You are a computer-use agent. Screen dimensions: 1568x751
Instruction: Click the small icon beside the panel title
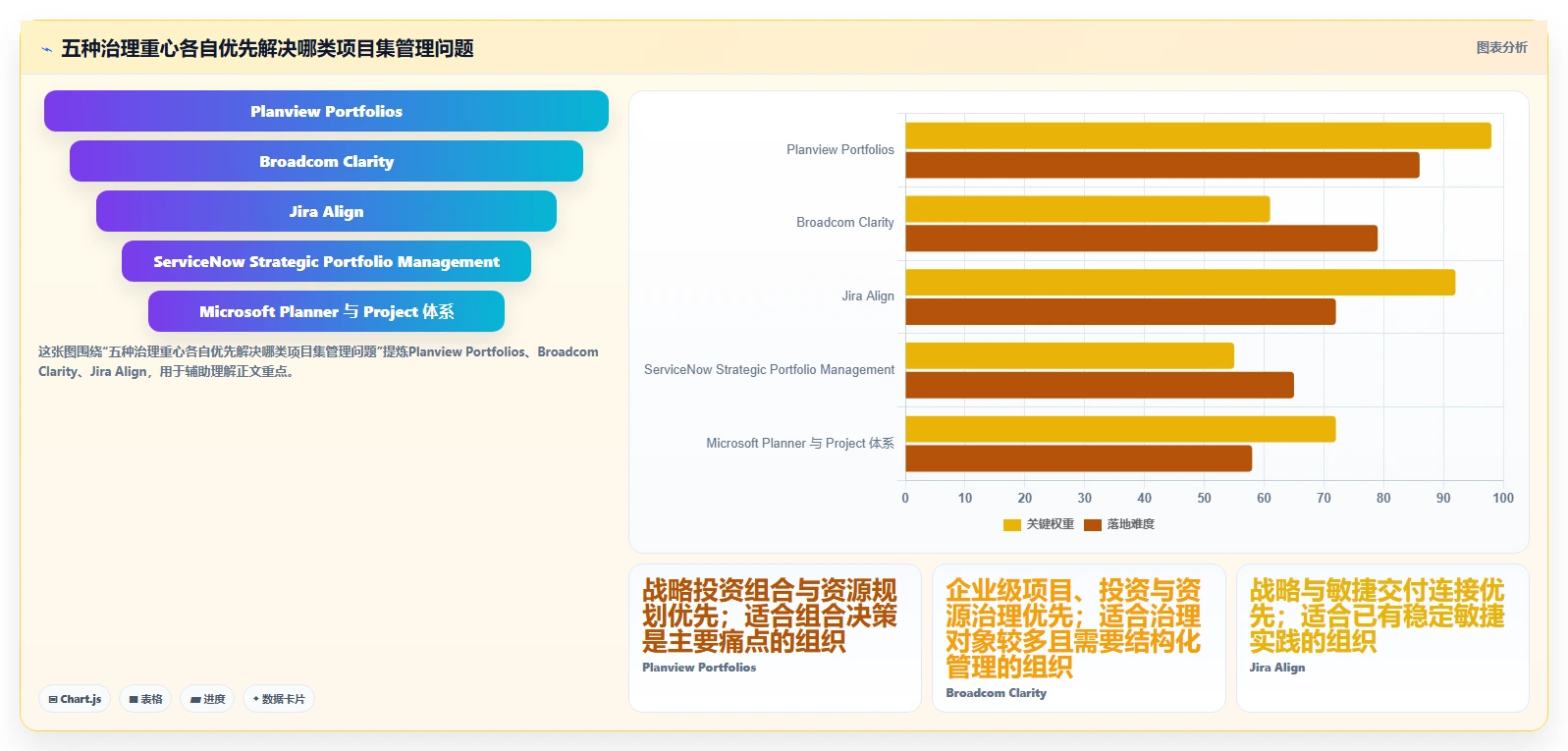46,49
